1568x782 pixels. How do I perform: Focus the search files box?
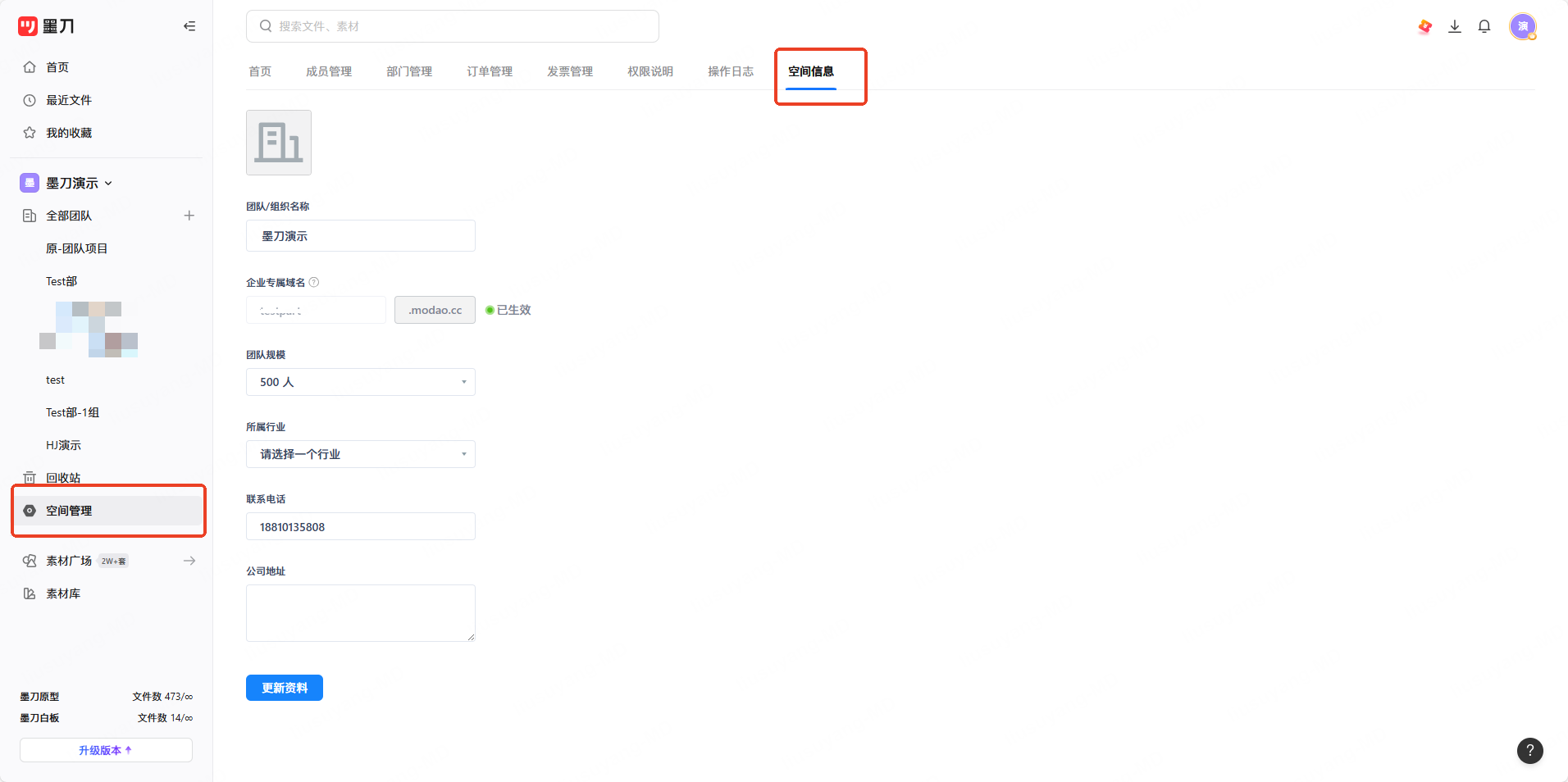pos(453,26)
